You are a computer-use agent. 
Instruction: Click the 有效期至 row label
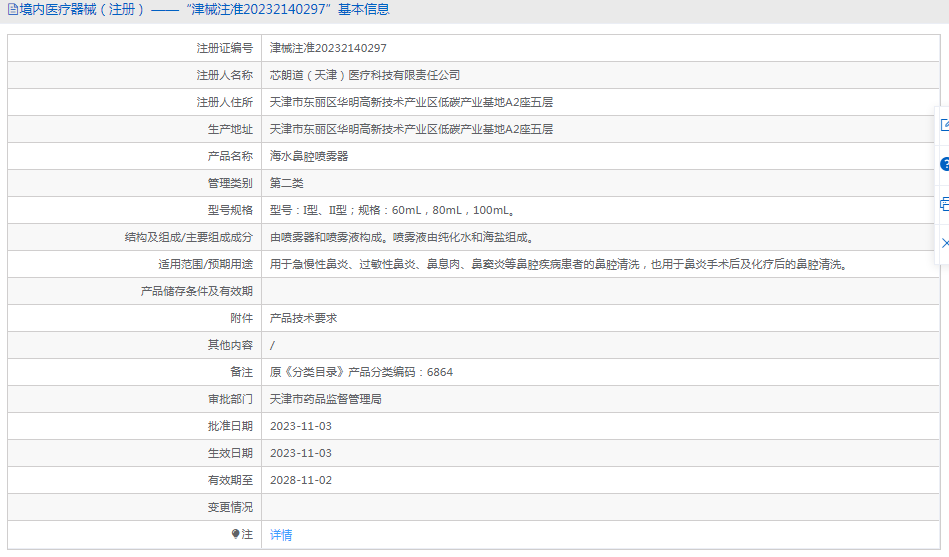click(230, 480)
